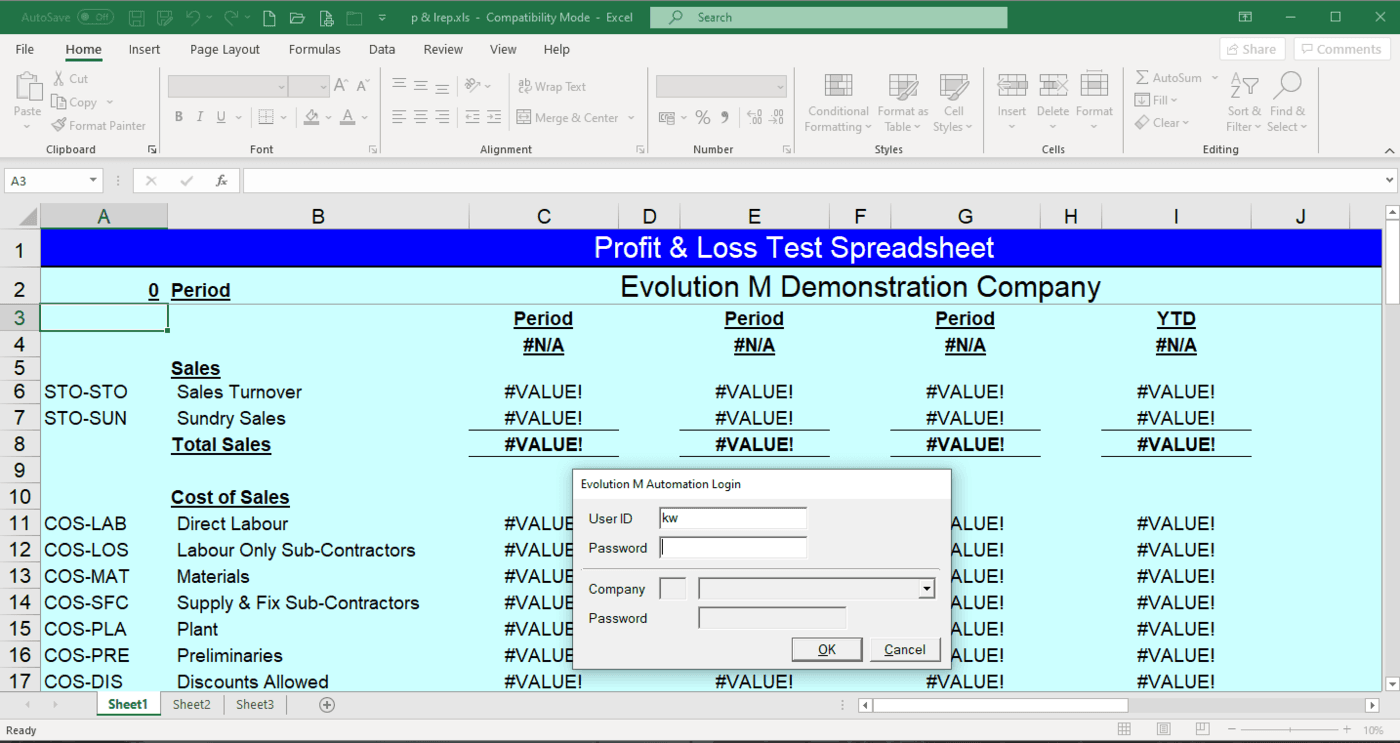Click the Redo arrow icon
This screenshot has width=1400, height=743.
tap(231, 18)
